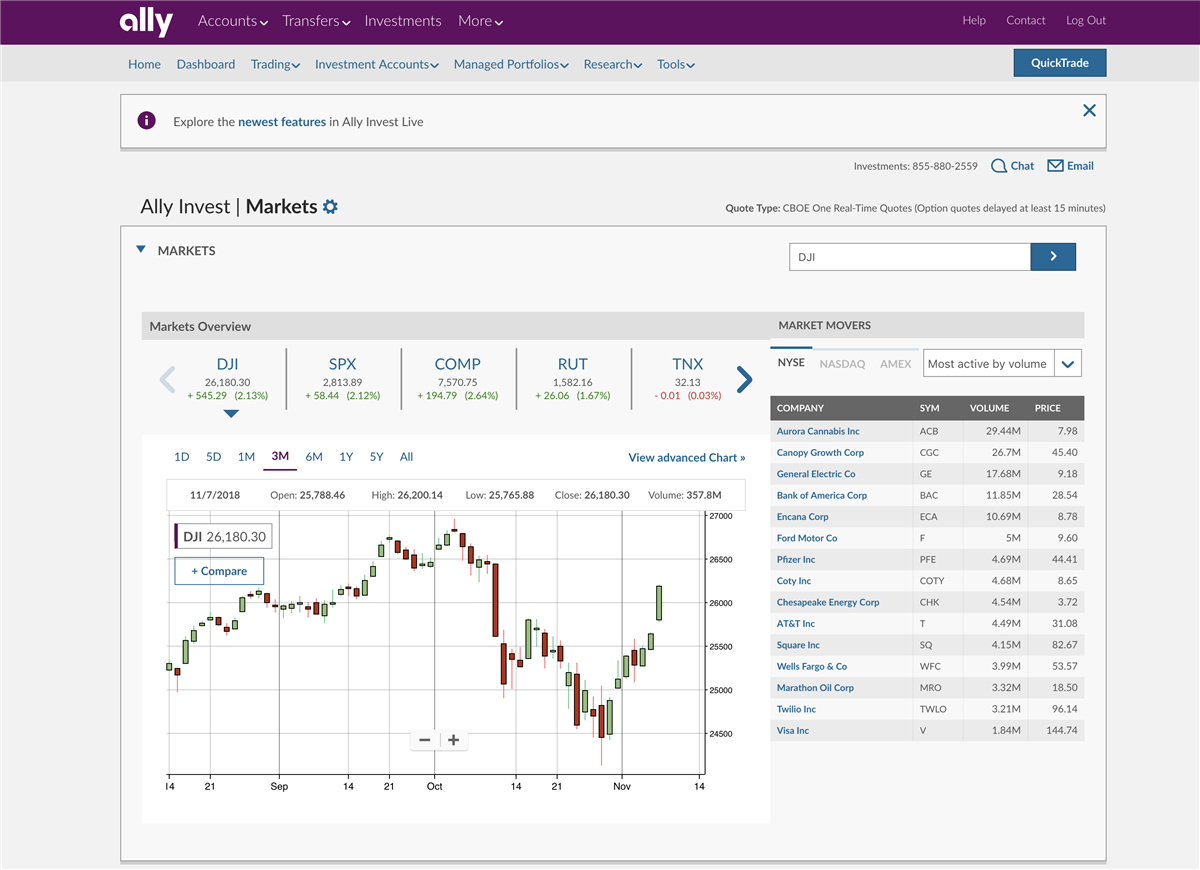Image resolution: width=1200 pixels, height=870 pixels.
Task: Dismiss the newest features banner
Action: 1089,110
